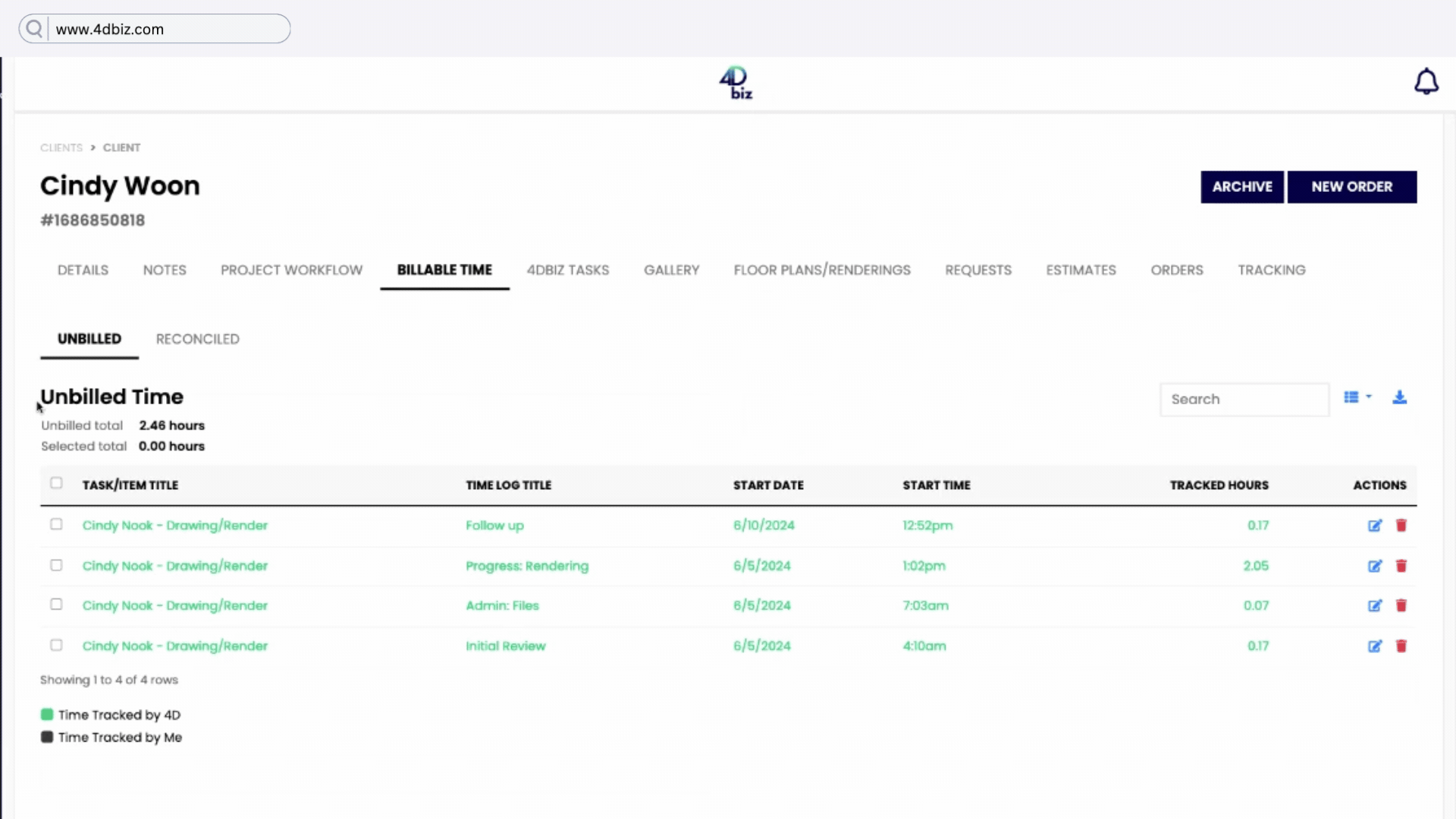
Task: Click the ARCHIVE button
Action: tap(1242, 186)
